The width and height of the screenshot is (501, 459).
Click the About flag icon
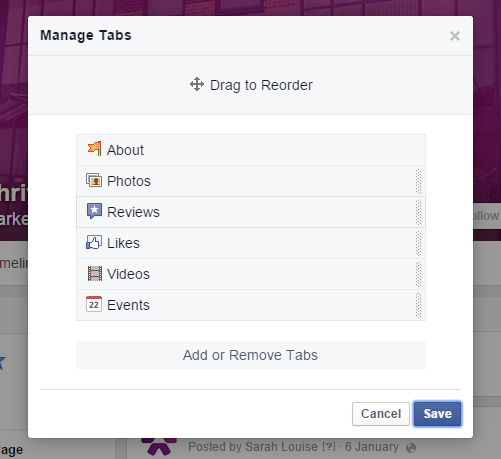tap(94, 149)
